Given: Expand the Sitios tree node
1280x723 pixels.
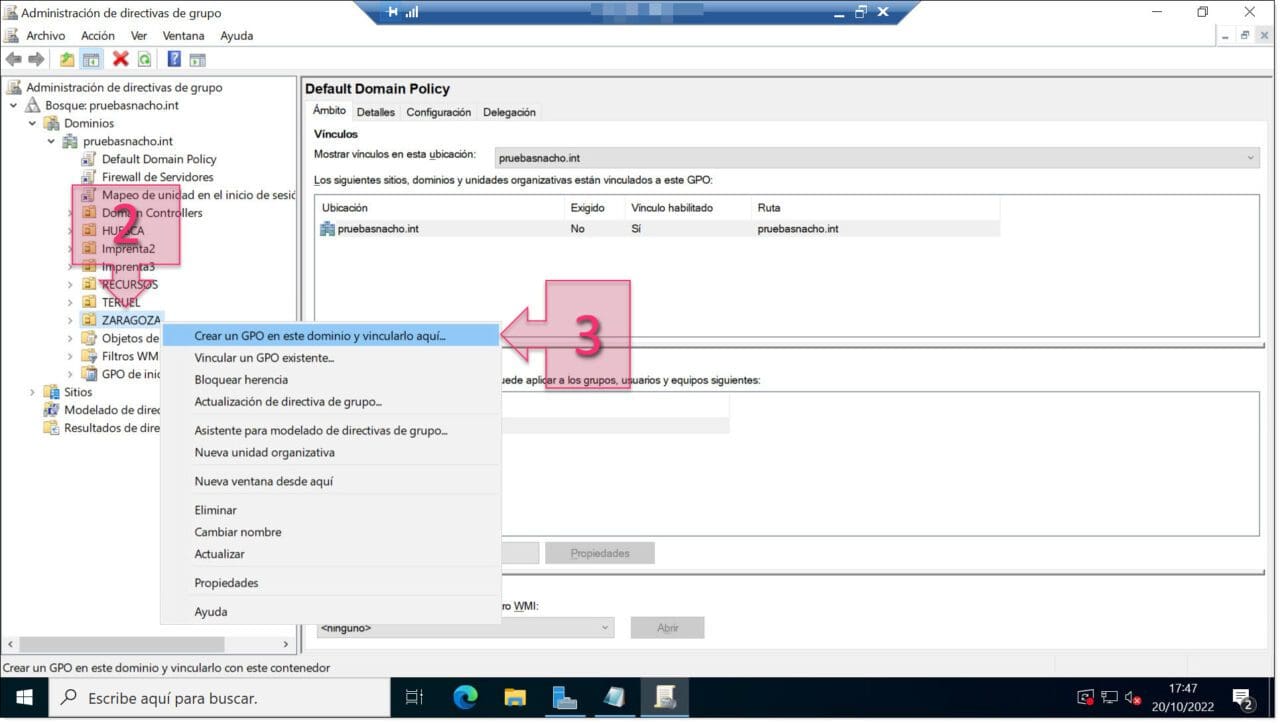Looking at the screenshot, I should click(33, 392).
